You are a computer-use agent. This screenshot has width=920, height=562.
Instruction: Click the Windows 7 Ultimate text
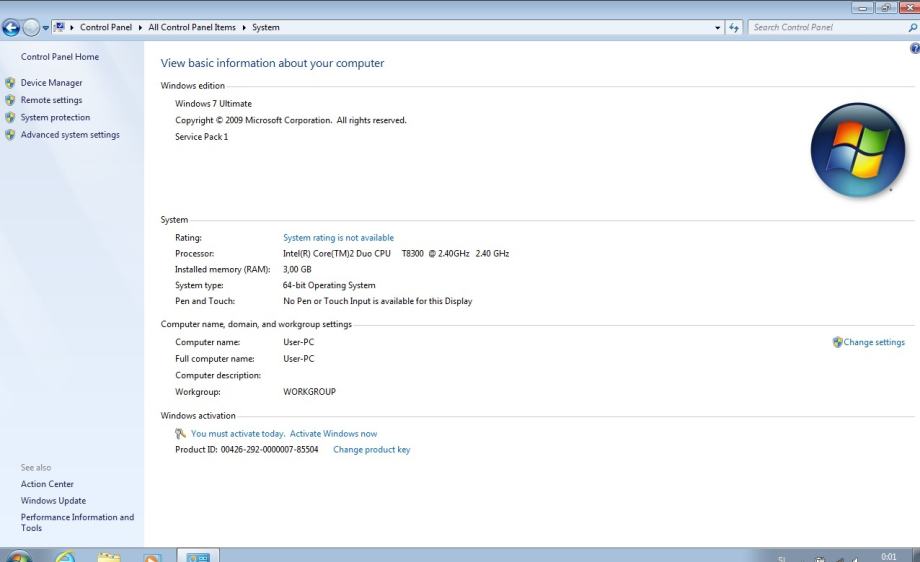click(214, 104)
